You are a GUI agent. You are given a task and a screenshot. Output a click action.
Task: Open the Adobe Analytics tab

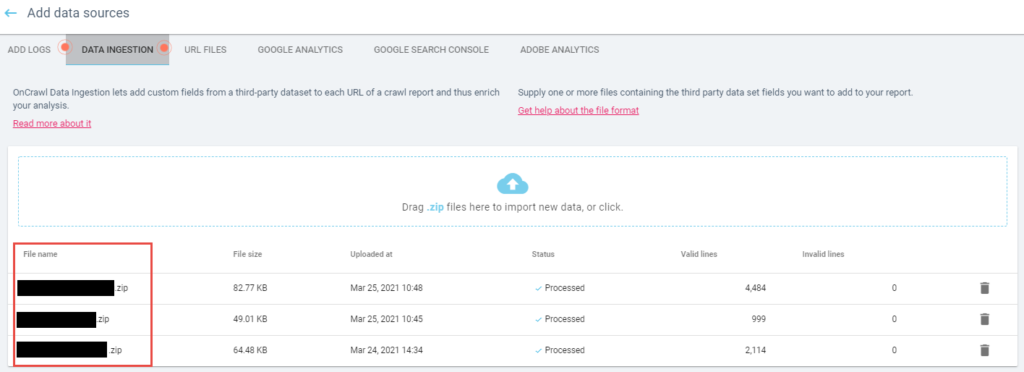[560, 50]
